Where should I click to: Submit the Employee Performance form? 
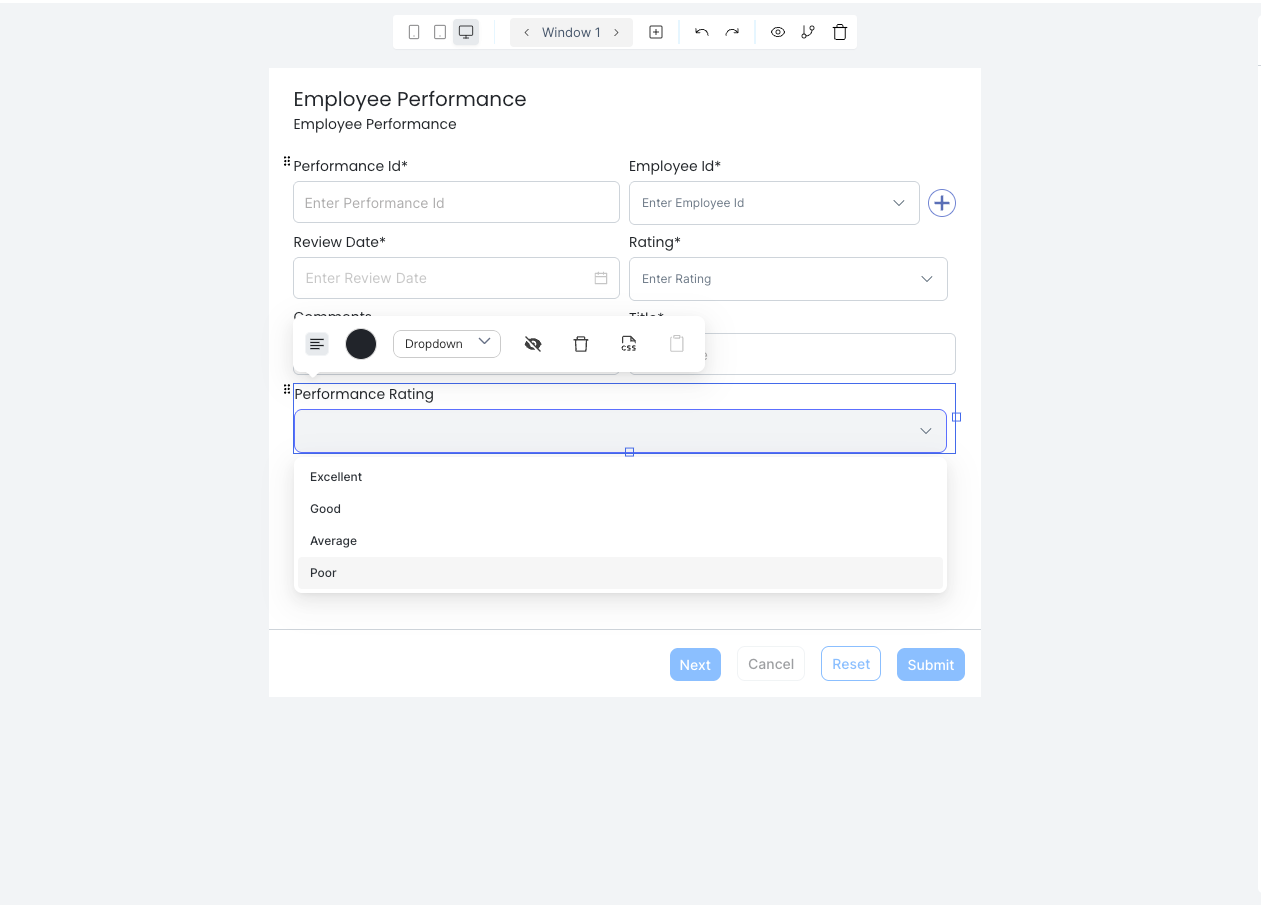(930, 663)
